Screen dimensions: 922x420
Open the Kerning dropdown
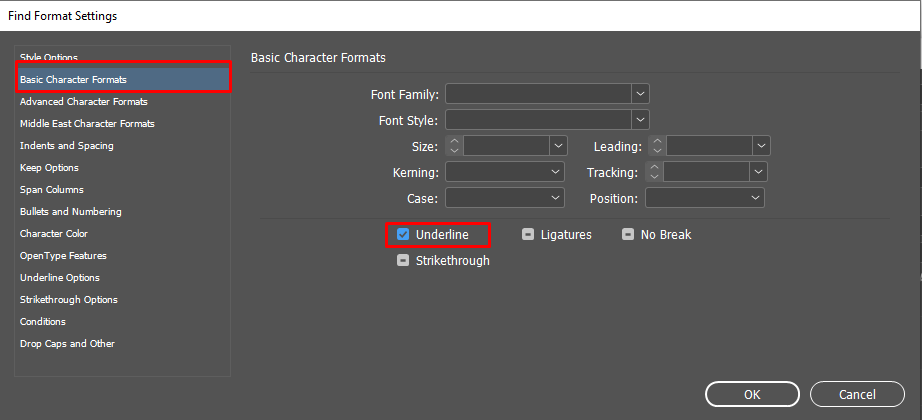pyautogui.click(x=557, y=172)
